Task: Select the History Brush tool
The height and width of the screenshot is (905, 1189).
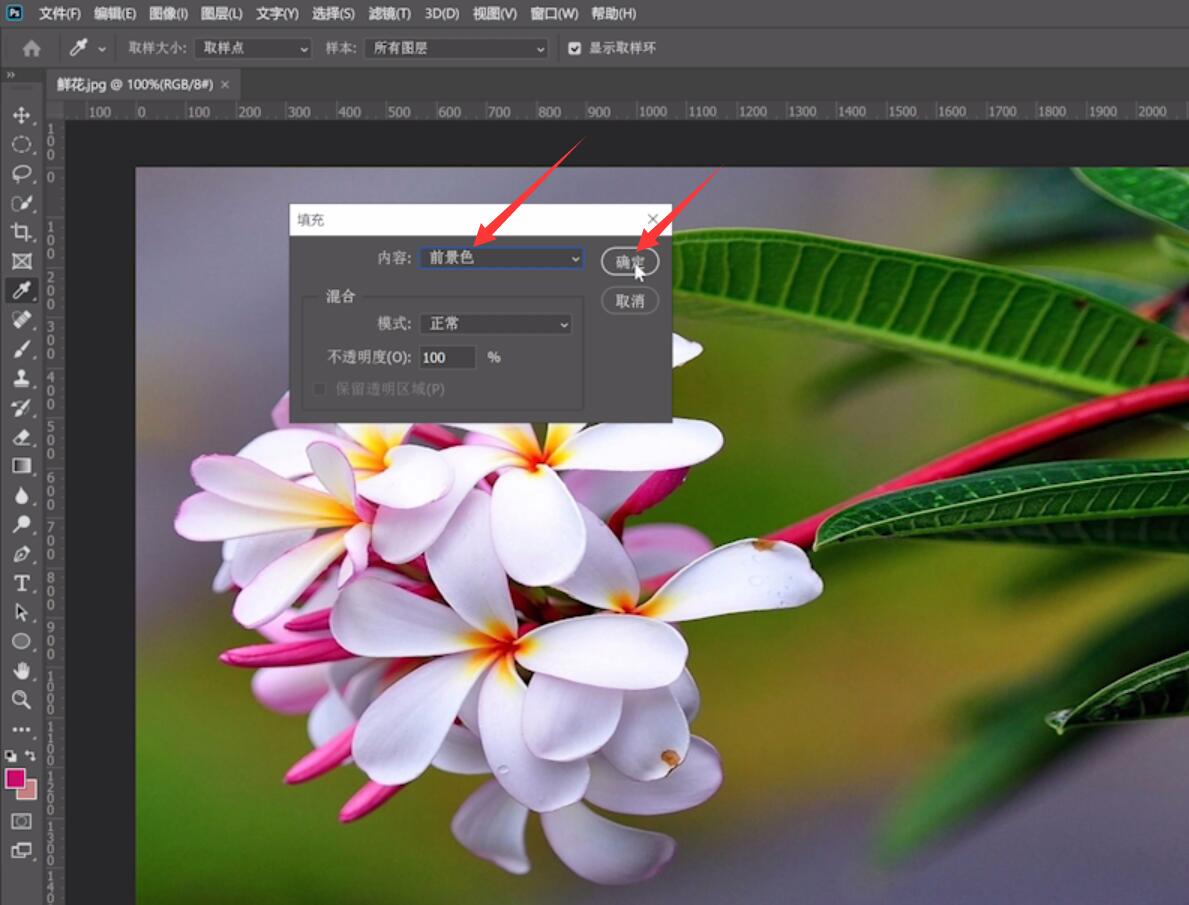Action: [21, 407]
